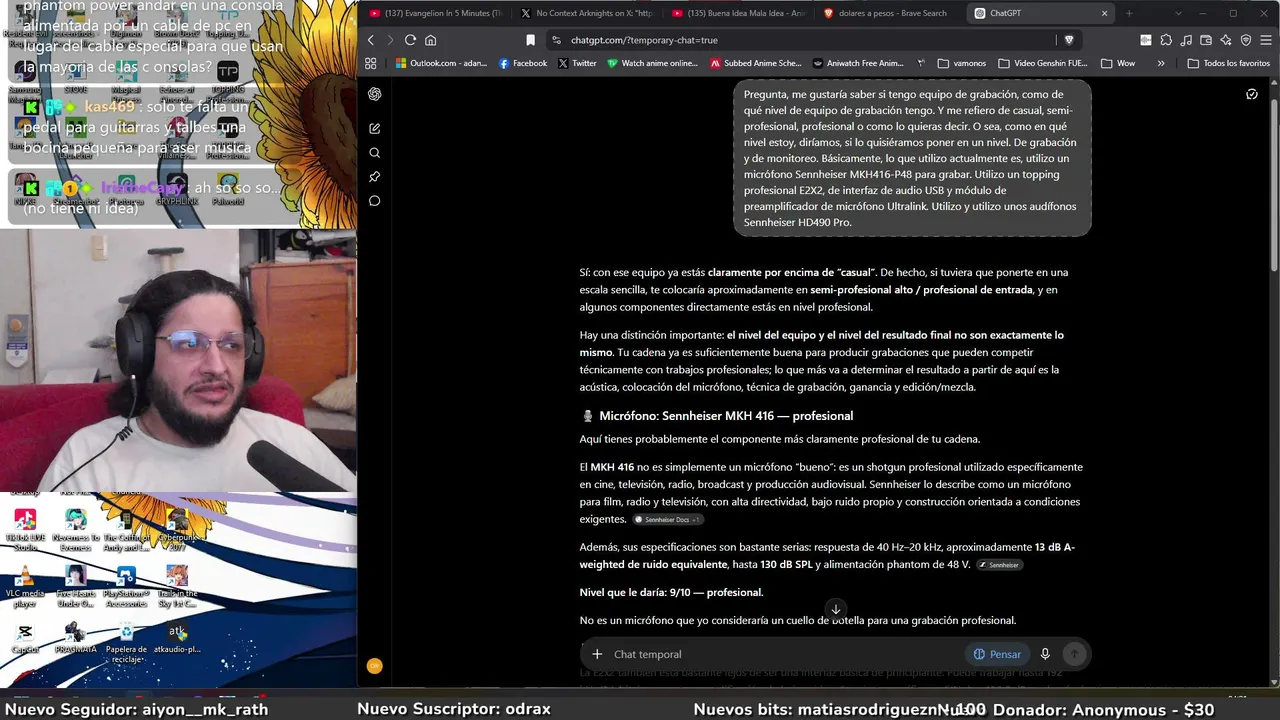Open the orange user profile avatar
The height and width of the screenshot is (720, 1280).
375,666
